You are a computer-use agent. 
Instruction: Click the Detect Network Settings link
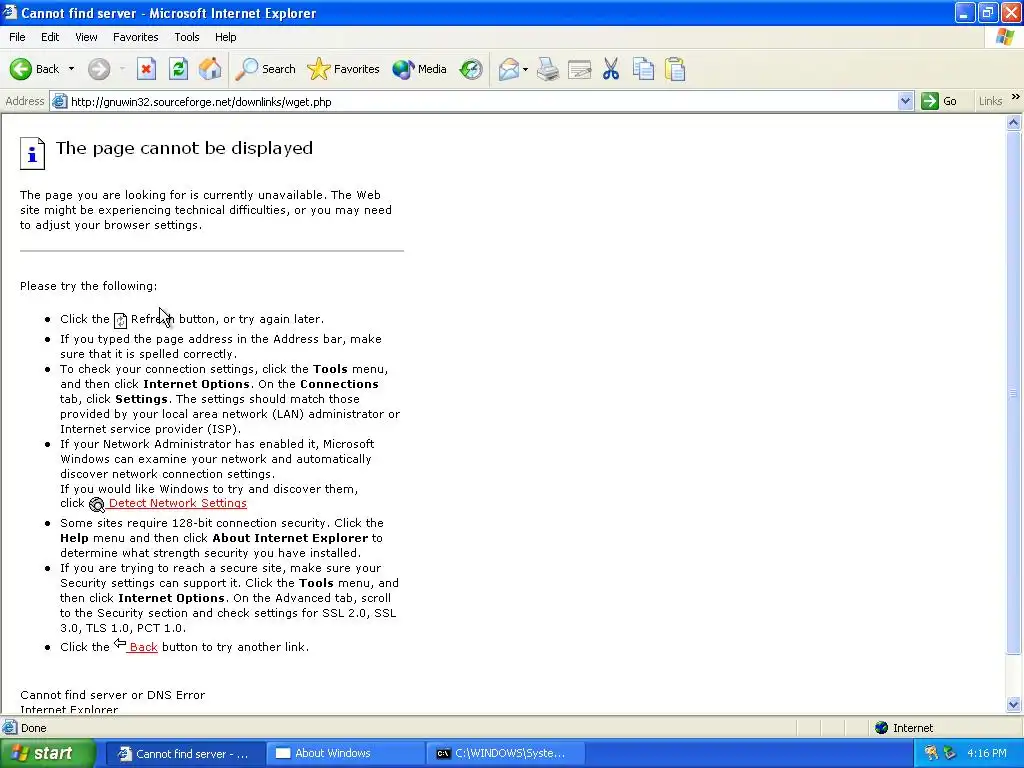(x=177, y=503)
